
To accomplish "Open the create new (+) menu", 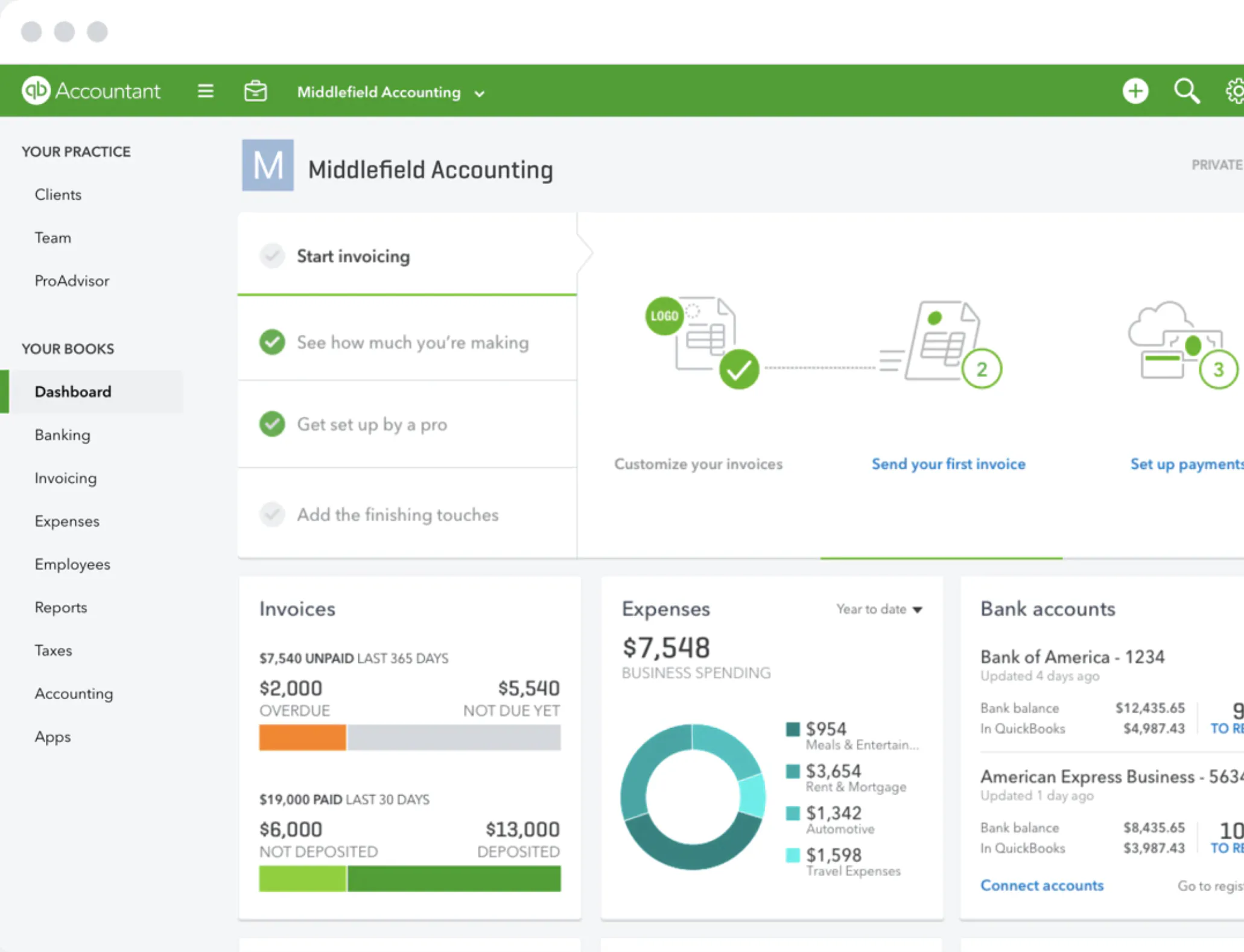I will [x=1135, y=90].
